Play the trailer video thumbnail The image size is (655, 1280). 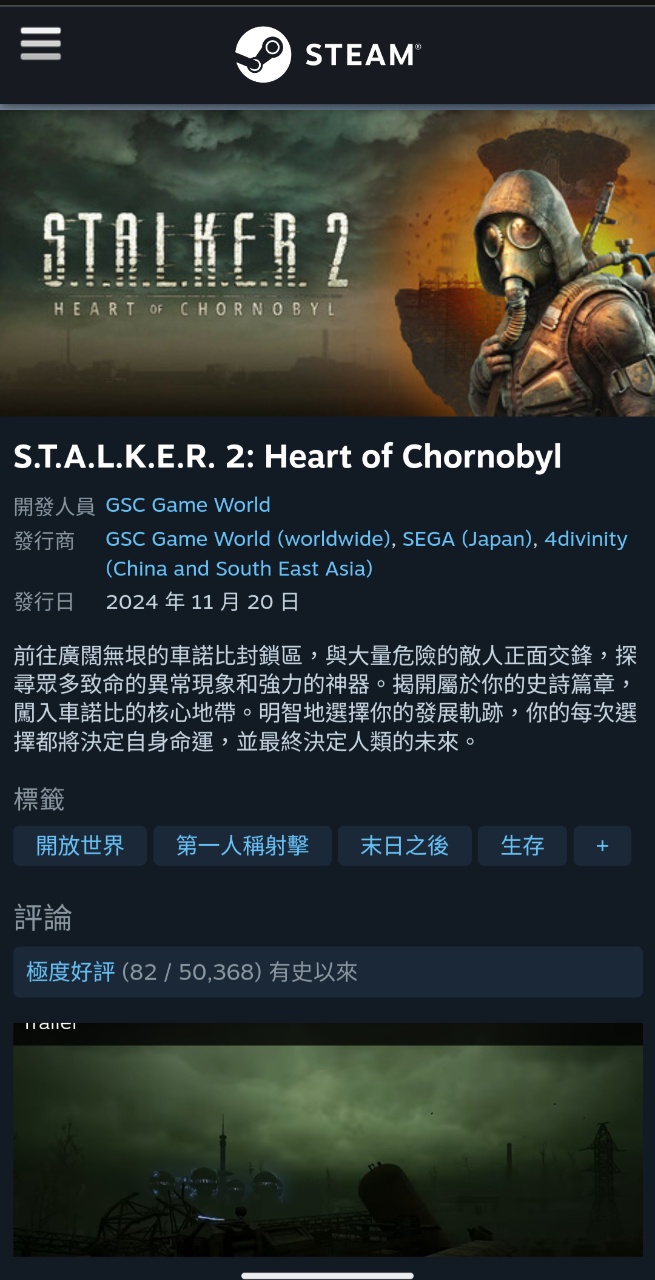(328, 1139)
